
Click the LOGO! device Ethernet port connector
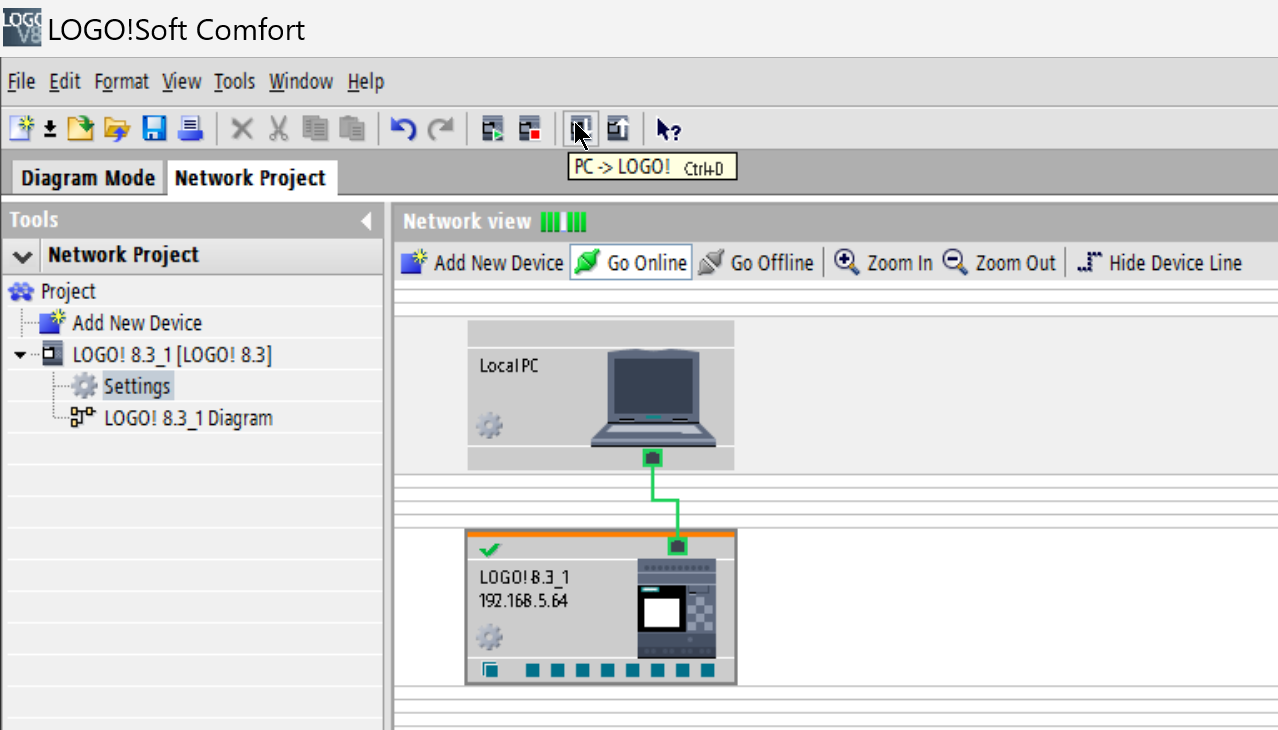[677, 546]
